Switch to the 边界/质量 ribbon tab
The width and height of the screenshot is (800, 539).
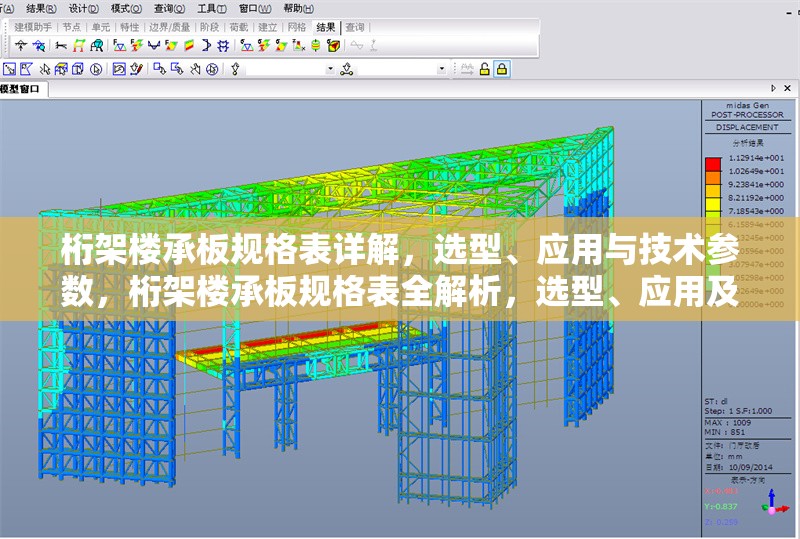[170, 27]
